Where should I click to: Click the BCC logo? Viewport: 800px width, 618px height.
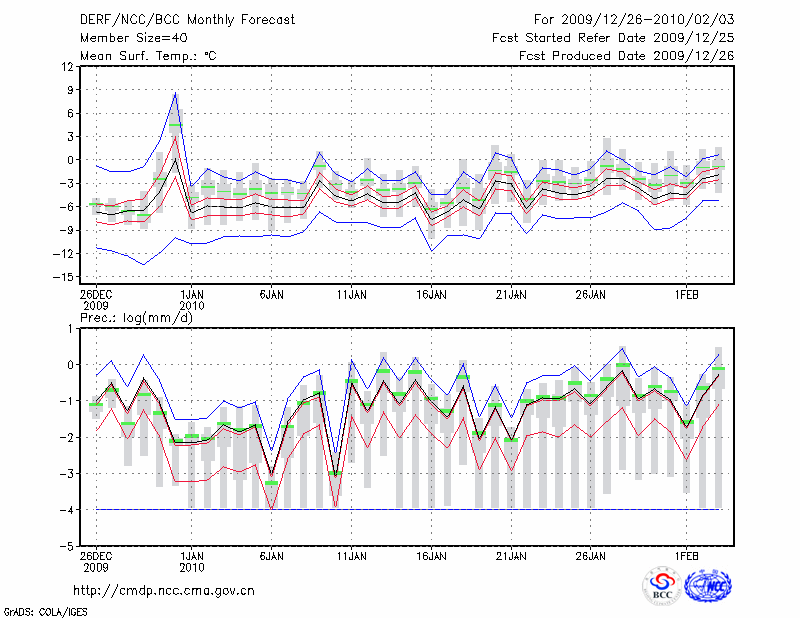pyautogui.click(x=662, y=588)
